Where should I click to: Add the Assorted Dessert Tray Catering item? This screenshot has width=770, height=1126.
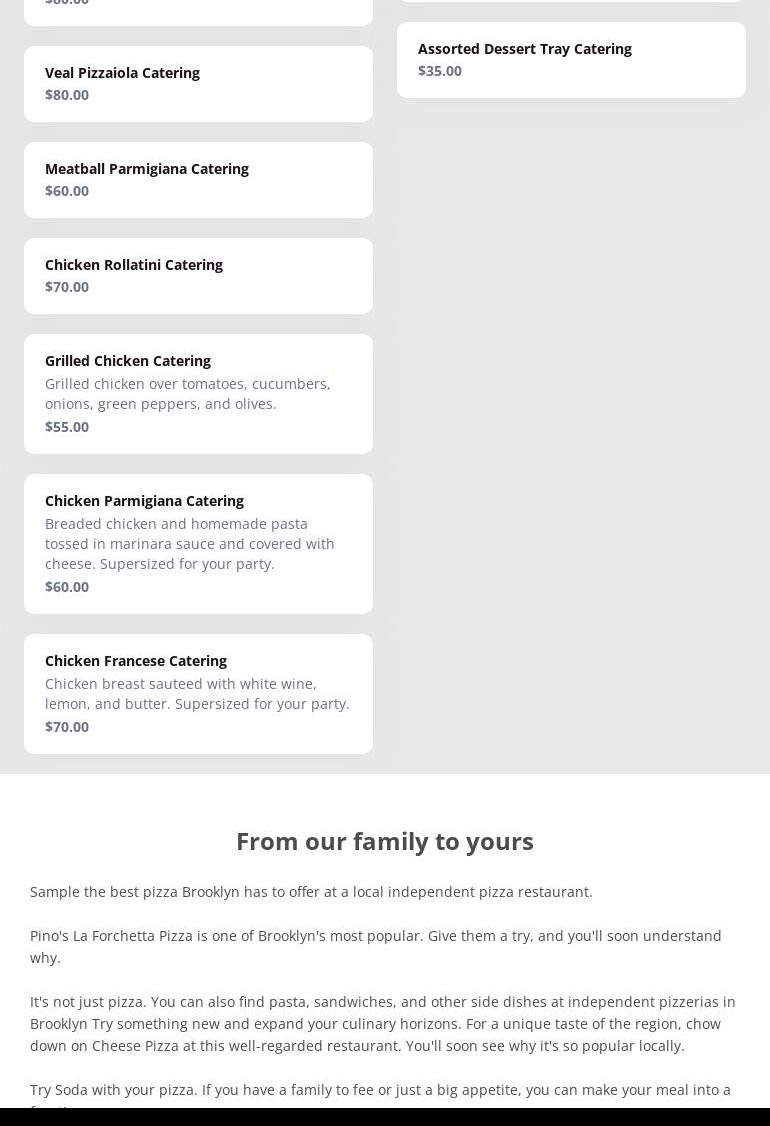point(524,49)
